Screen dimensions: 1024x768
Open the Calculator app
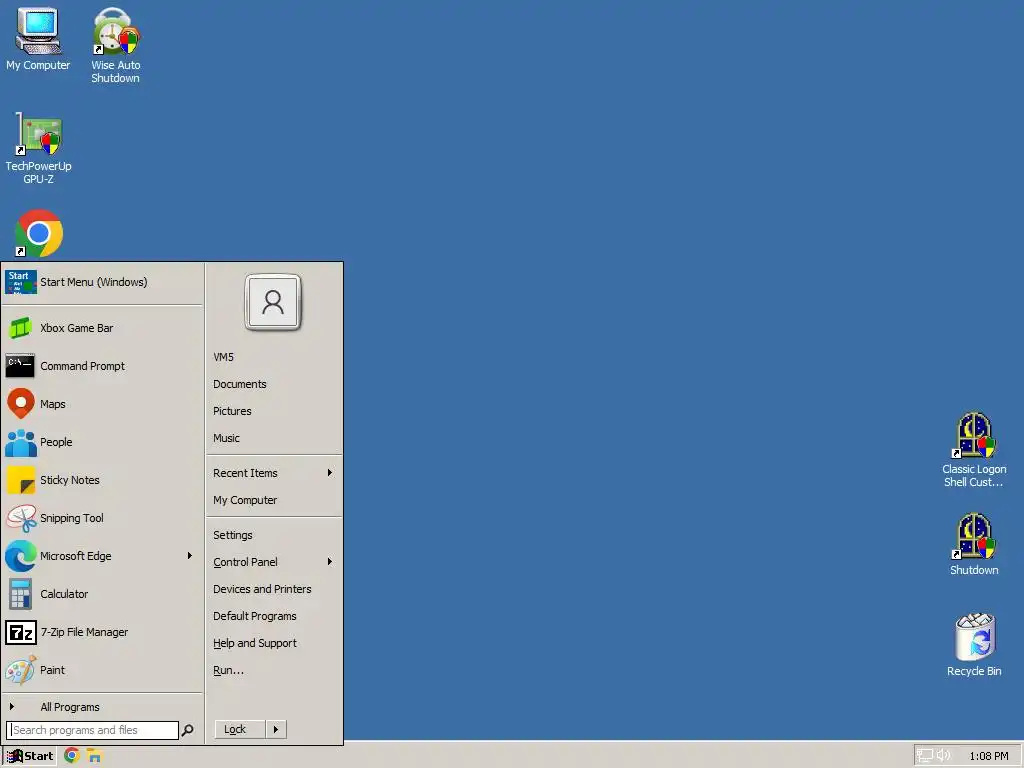(x=103, y=594)
